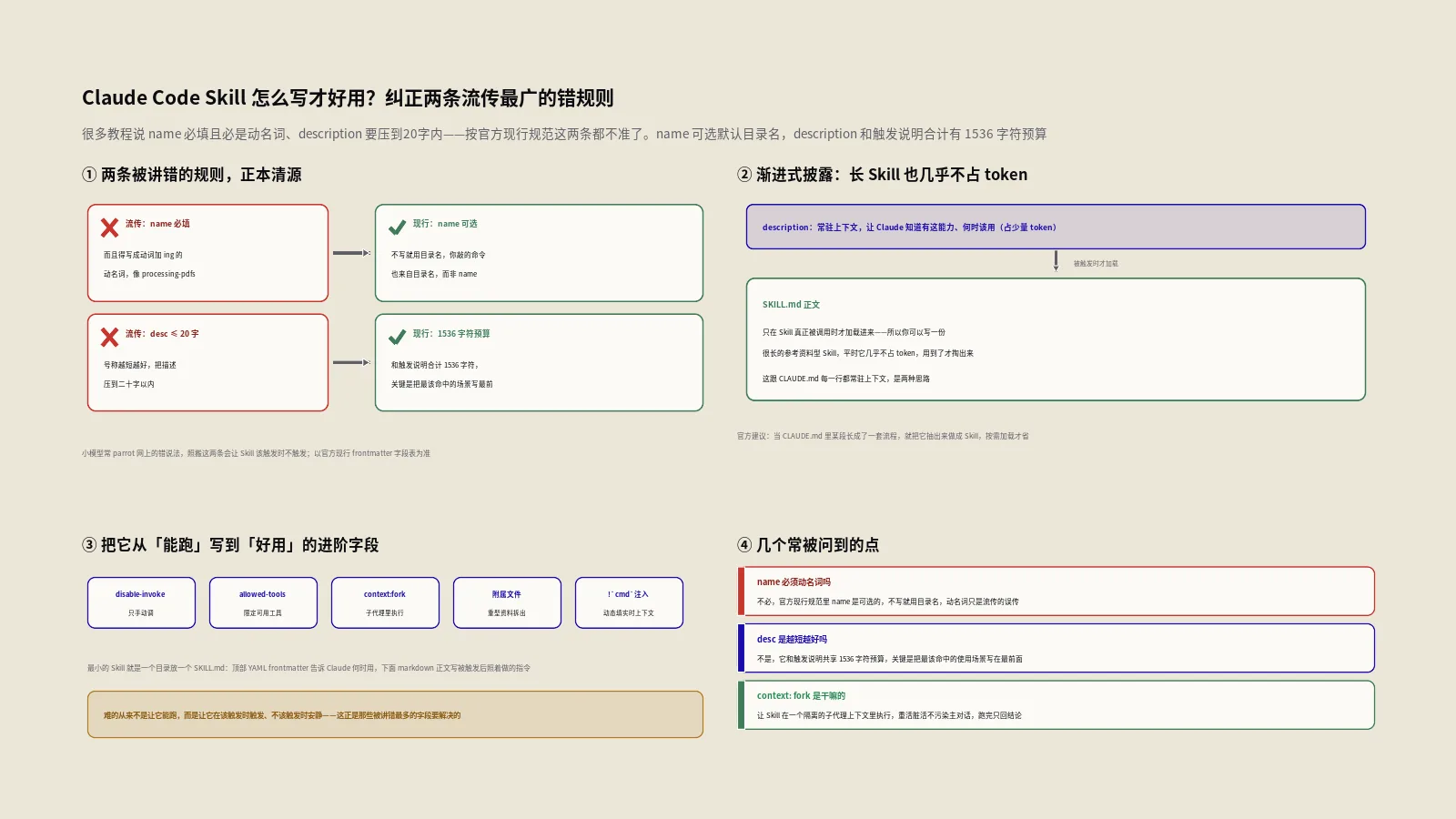Open the FAQ item desc 是越短越好吗
This screenshot has height=819, width=1456.
coord(1056,648)
